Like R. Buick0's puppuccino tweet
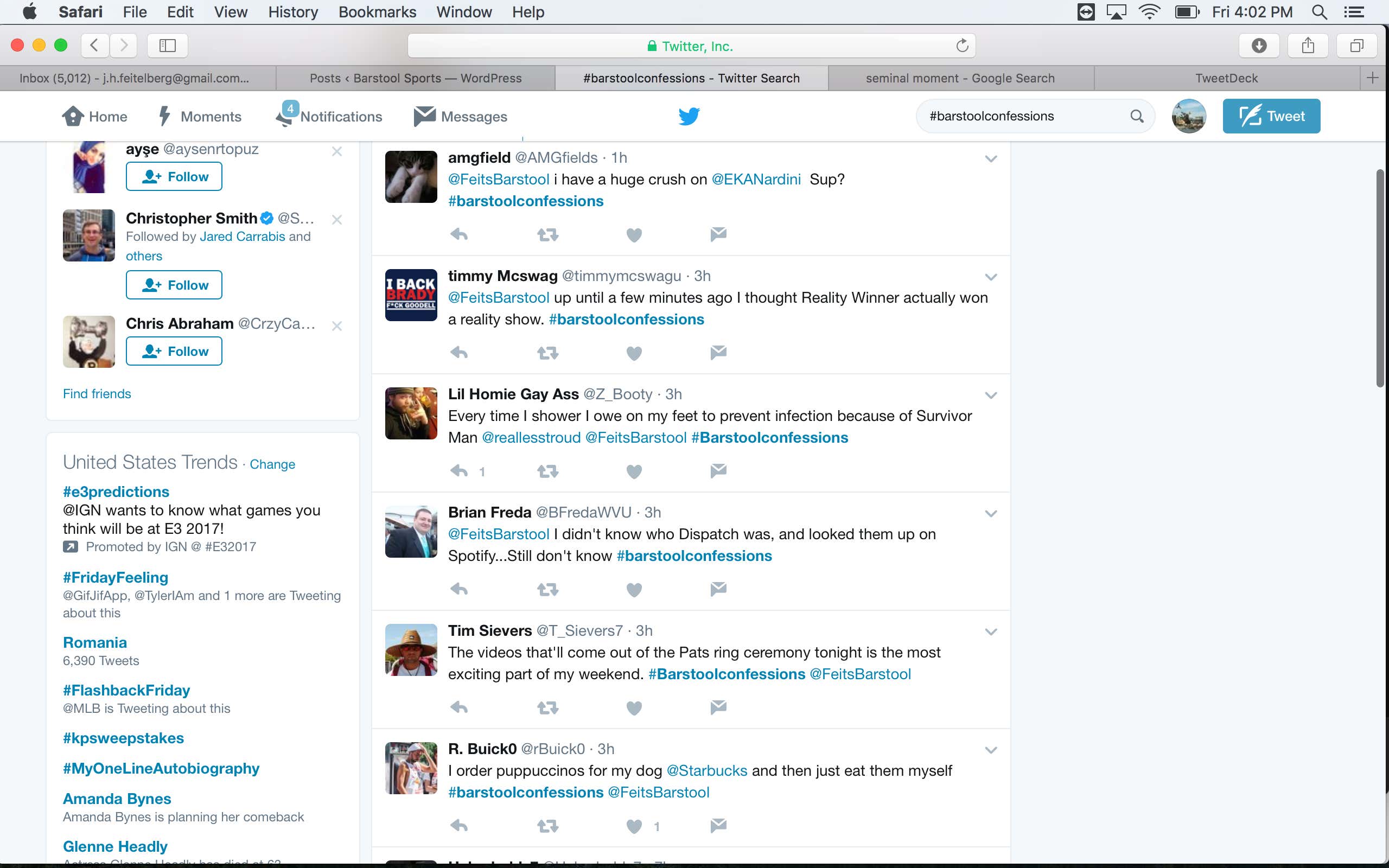 pyautogui.click(x=634, y=826)
